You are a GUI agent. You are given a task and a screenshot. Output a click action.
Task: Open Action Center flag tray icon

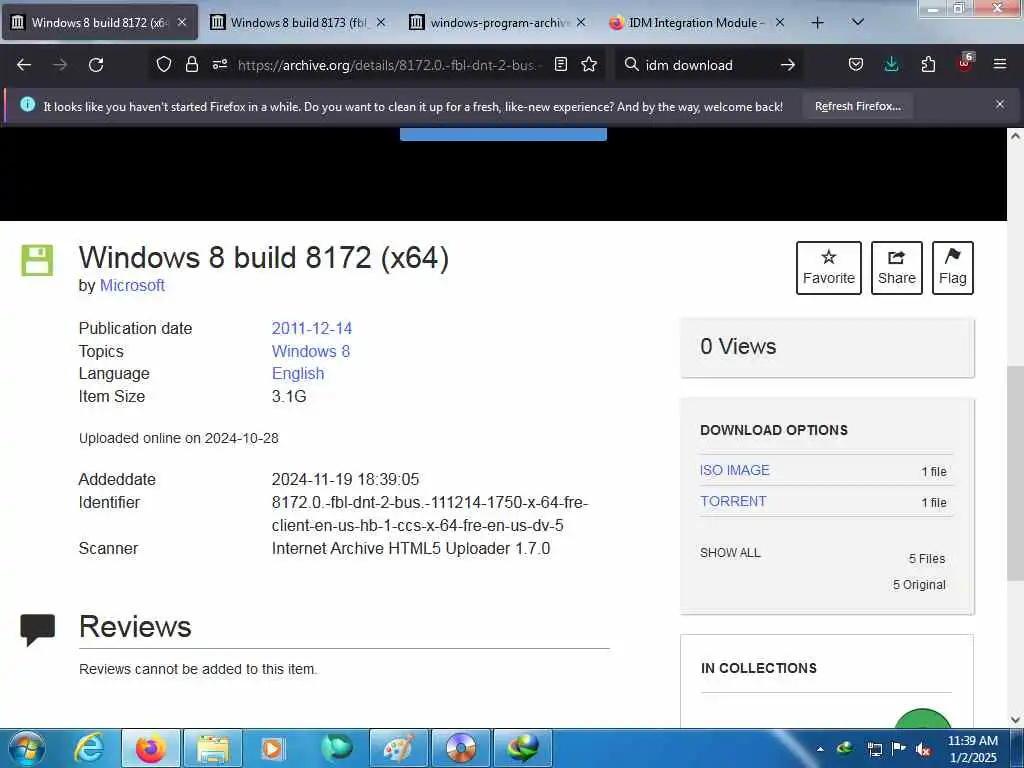899,749
